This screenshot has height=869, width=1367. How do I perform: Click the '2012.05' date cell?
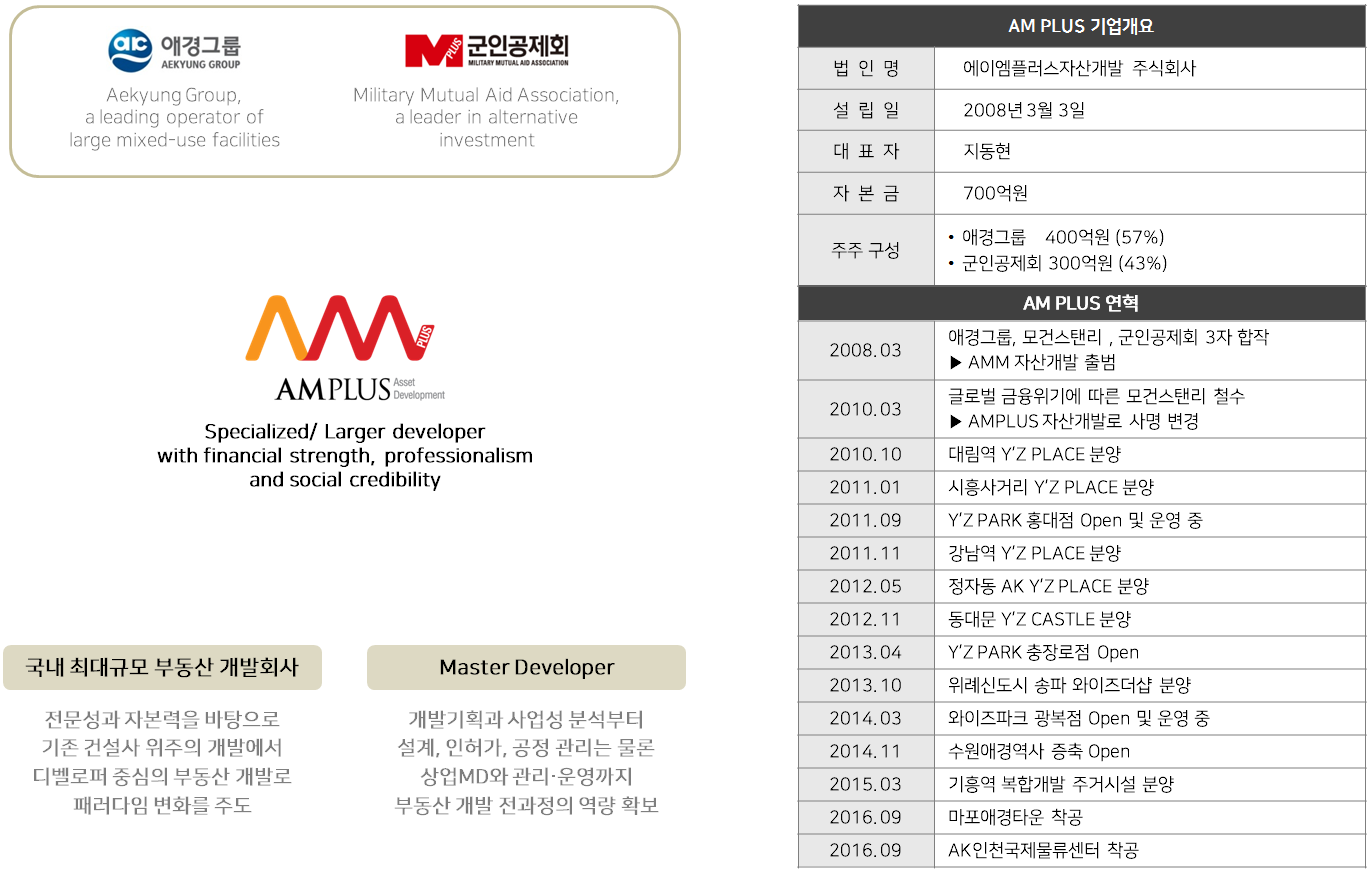(866, 586)
